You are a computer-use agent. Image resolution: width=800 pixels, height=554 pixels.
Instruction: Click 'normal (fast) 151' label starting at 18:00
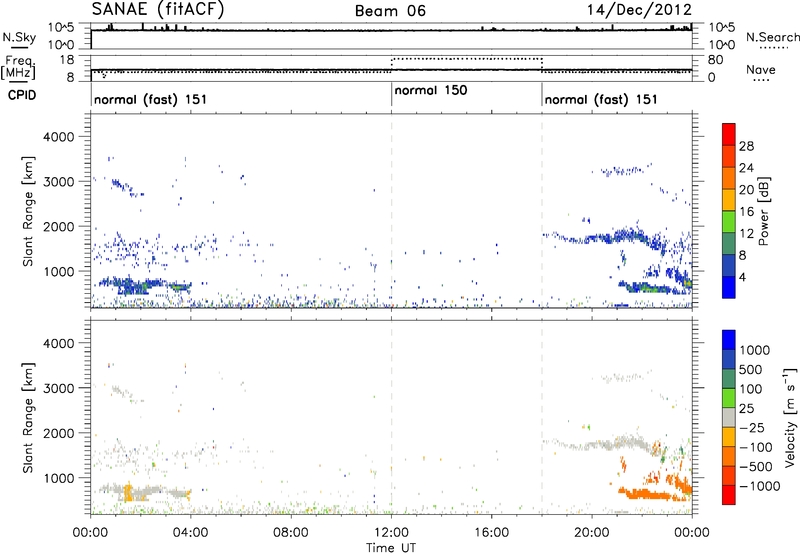coord(601,99)
